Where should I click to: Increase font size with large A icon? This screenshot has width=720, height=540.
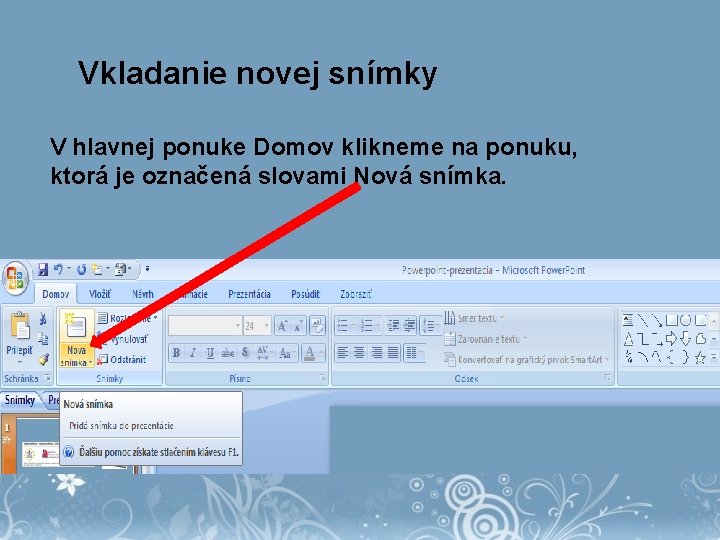coord(282,326)
